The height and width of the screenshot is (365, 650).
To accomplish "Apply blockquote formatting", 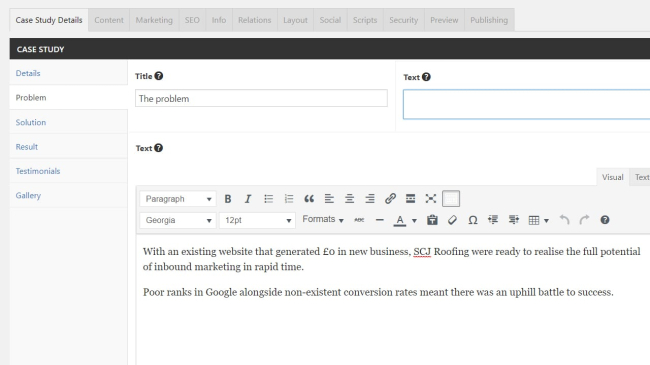I will [309, 199].
